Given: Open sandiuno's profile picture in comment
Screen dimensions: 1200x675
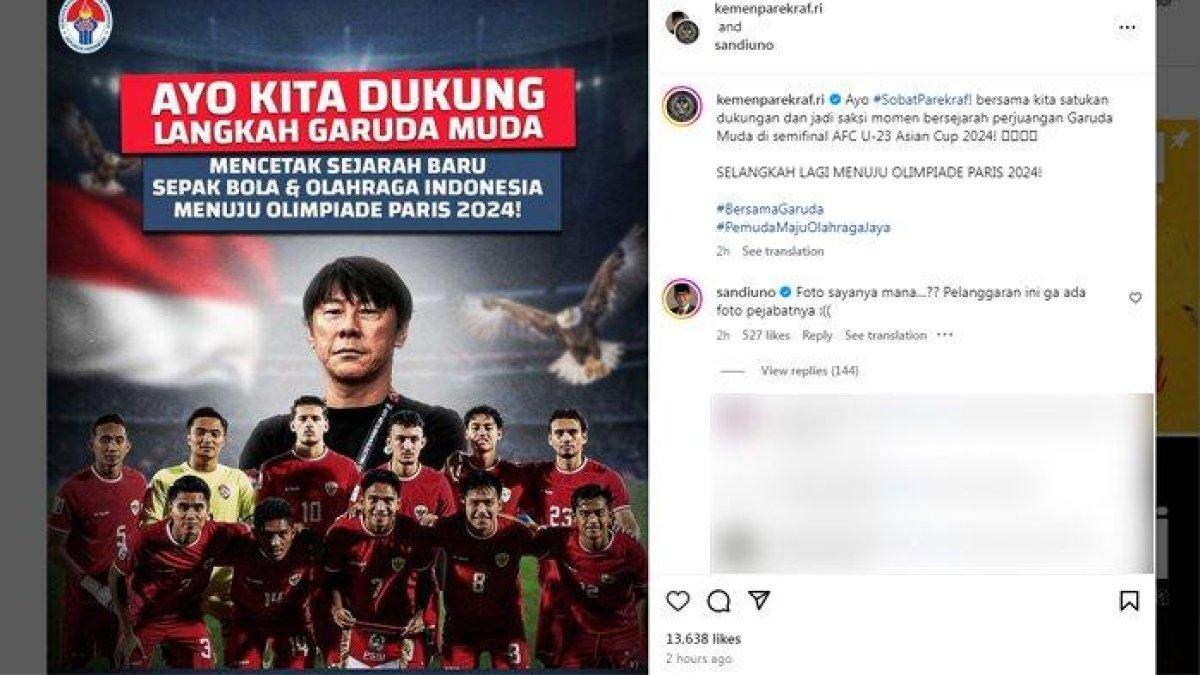Looking at the screenshot, I should pos(681,299).
